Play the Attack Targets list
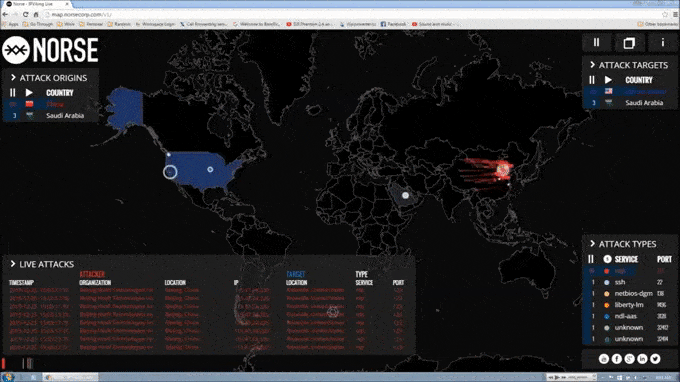 [x=608, y=80]
